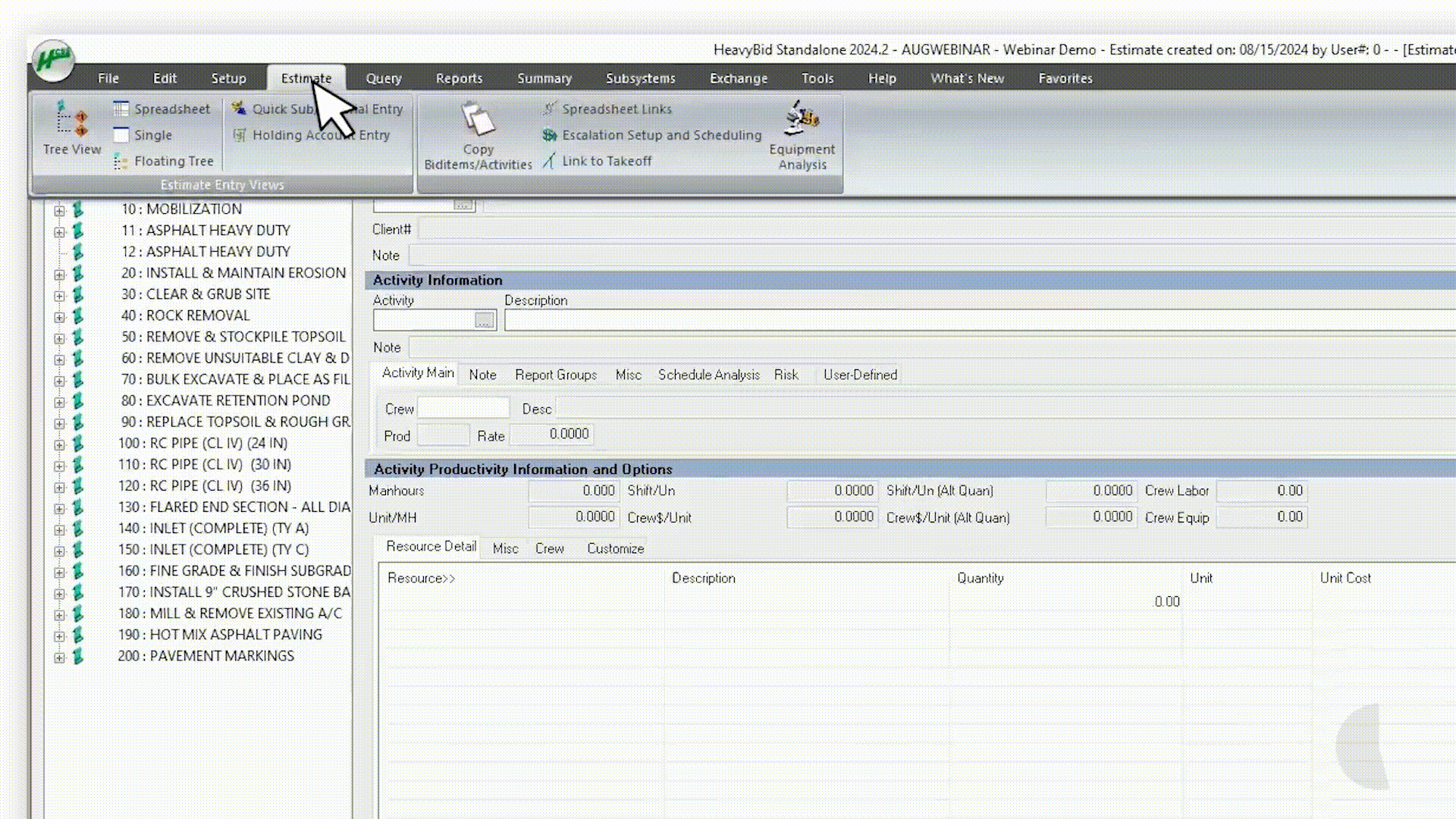Open the Setup ribbon tab
This screenshot has height=819, width=1456.
[x=228, y=78]
